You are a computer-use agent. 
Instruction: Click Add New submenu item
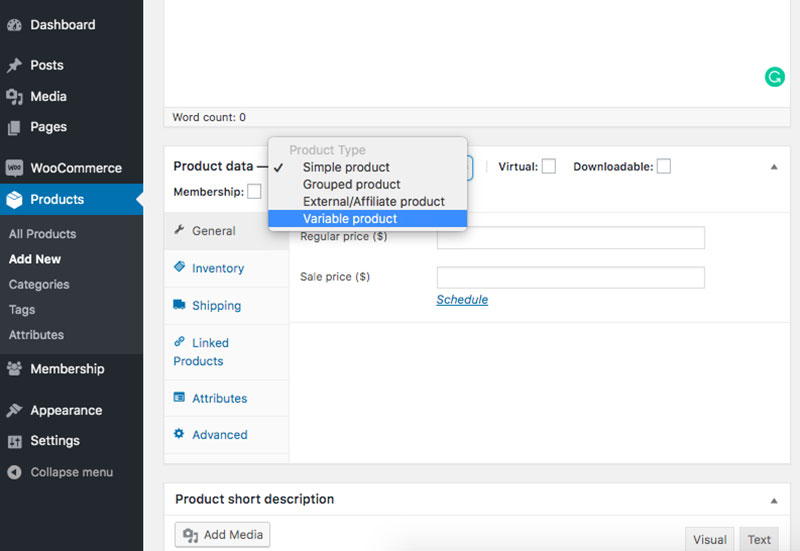click(x=35, y=259)
